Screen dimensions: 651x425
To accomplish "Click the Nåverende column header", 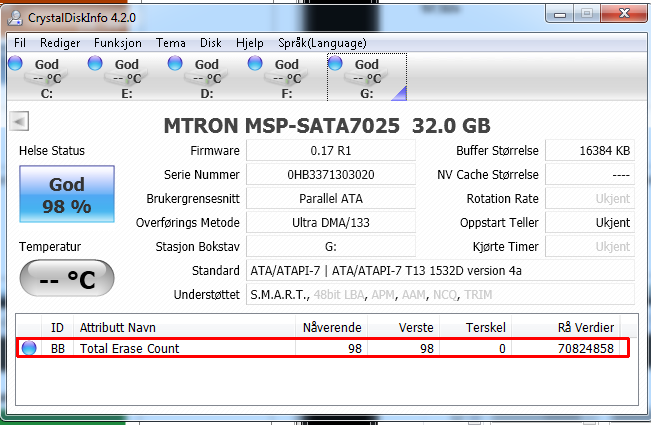I will pyautogui.click(x=331, y=327).
